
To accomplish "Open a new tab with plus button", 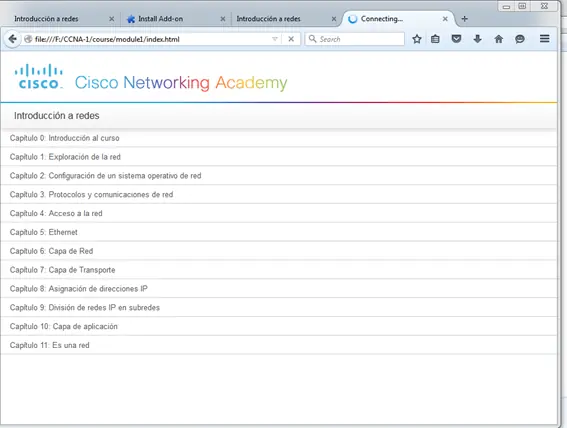I will point(465,19).
